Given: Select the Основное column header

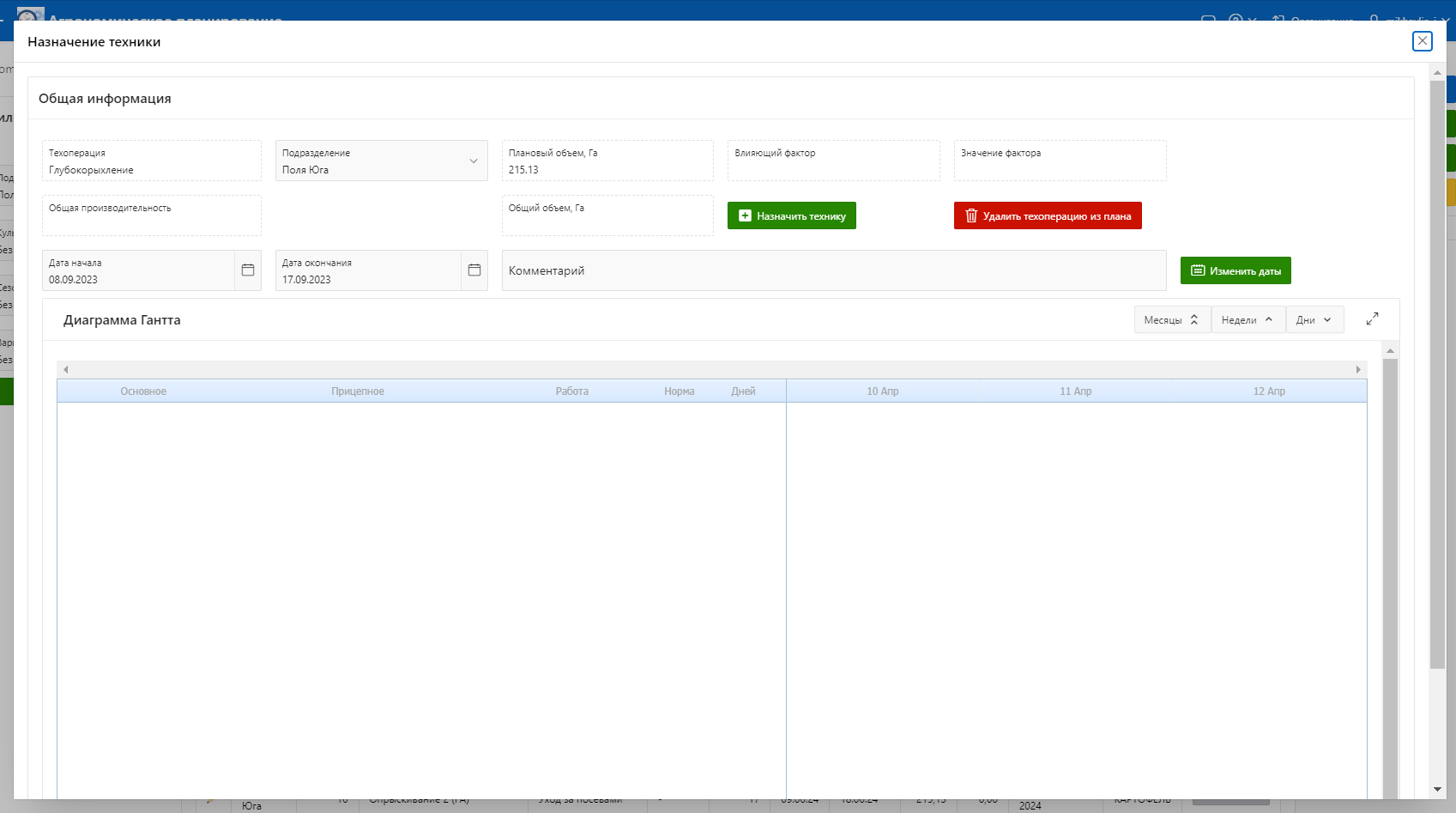Looking at the screenshot, I should (x=143, y=391).
